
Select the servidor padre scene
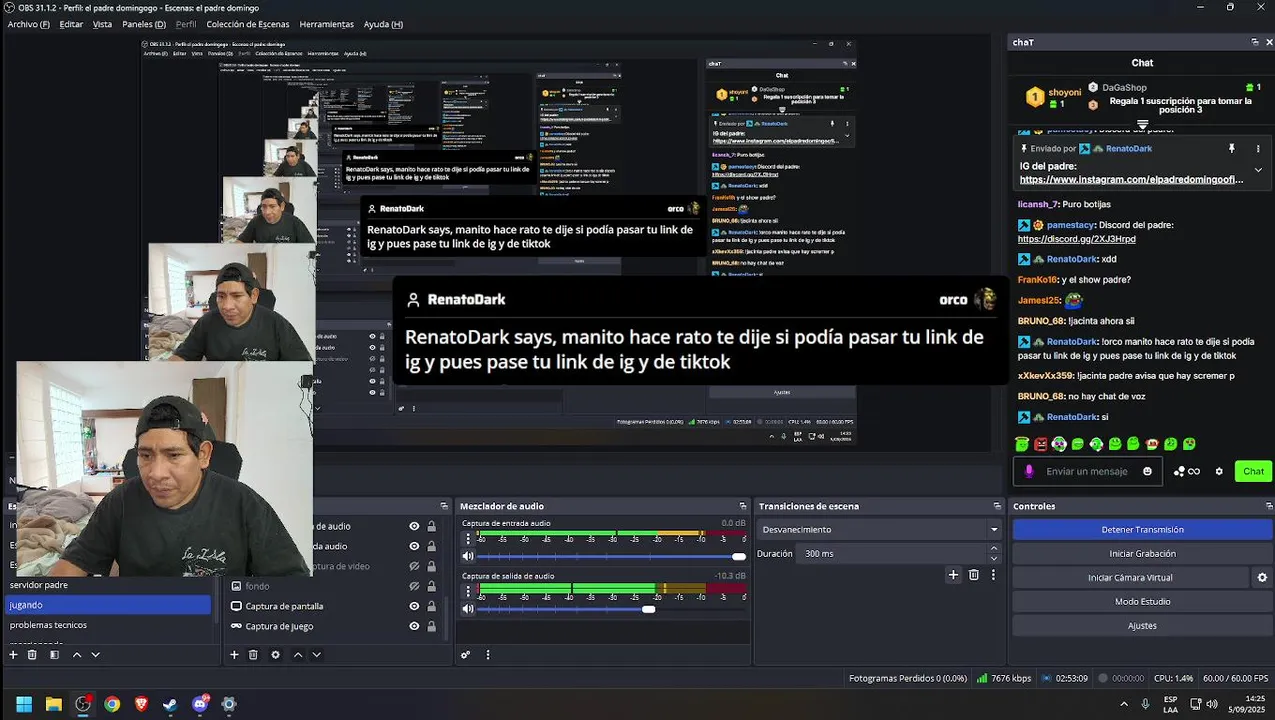click(x=108, y=585)
